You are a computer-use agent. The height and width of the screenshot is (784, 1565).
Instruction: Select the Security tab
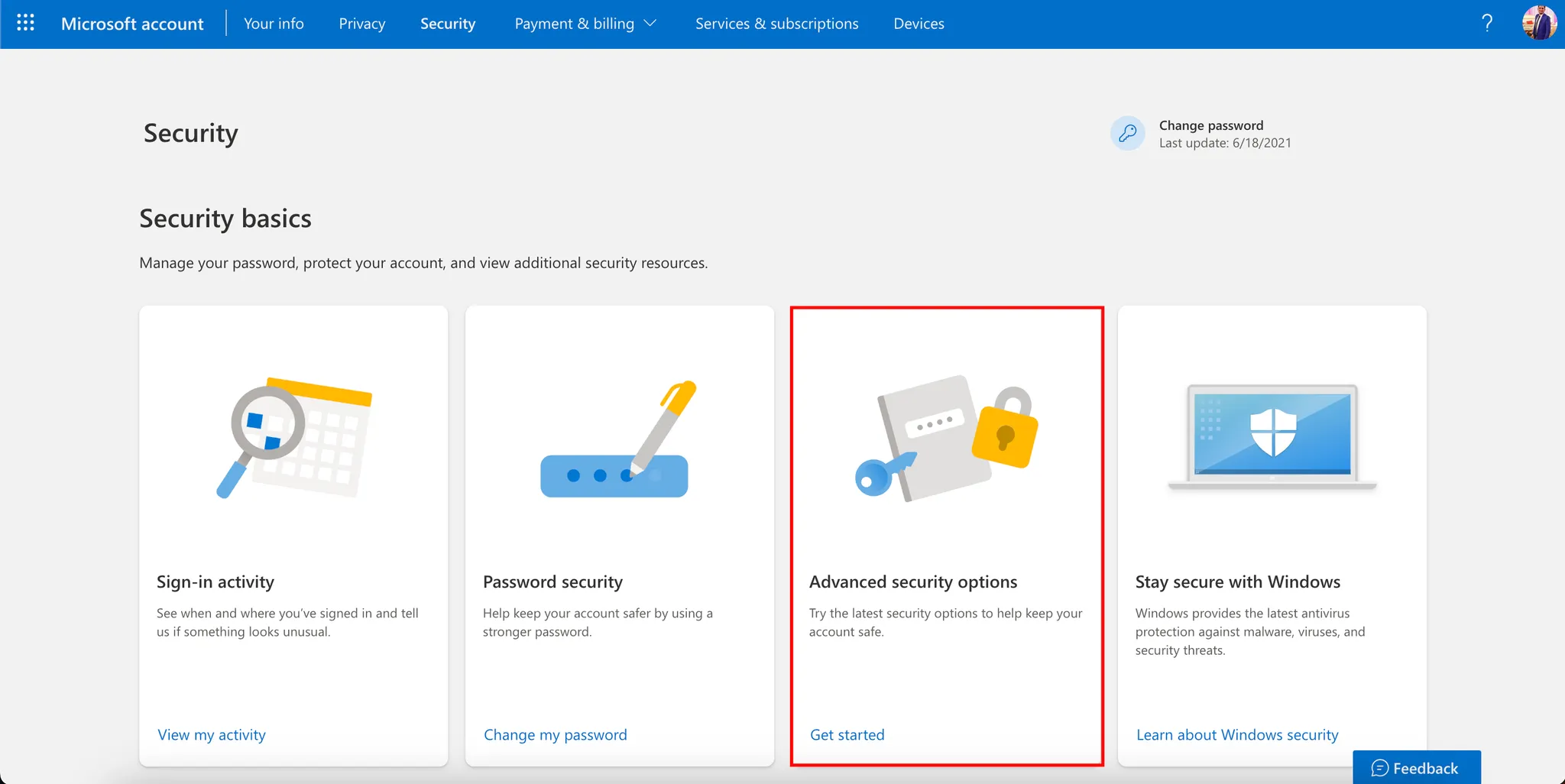448,24
